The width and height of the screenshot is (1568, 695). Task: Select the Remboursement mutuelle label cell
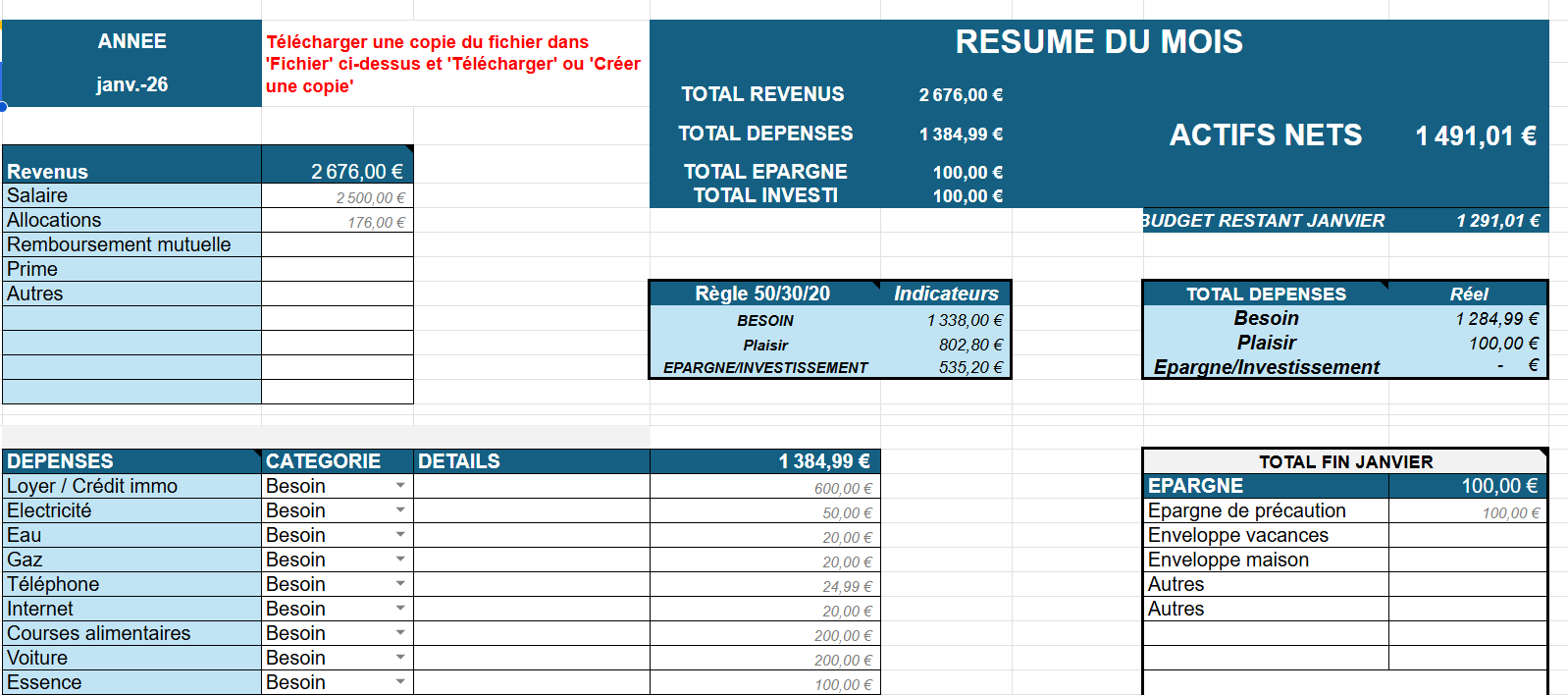[x=131, y=244]
